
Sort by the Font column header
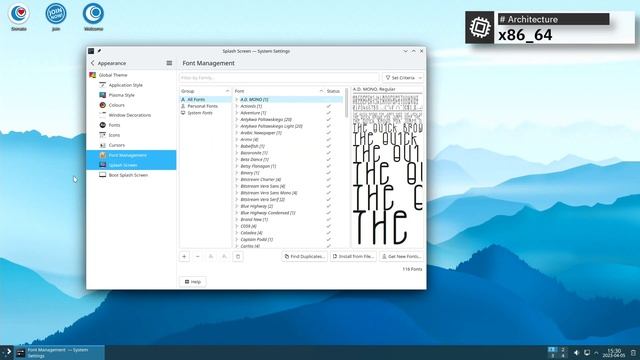[279, 91]
